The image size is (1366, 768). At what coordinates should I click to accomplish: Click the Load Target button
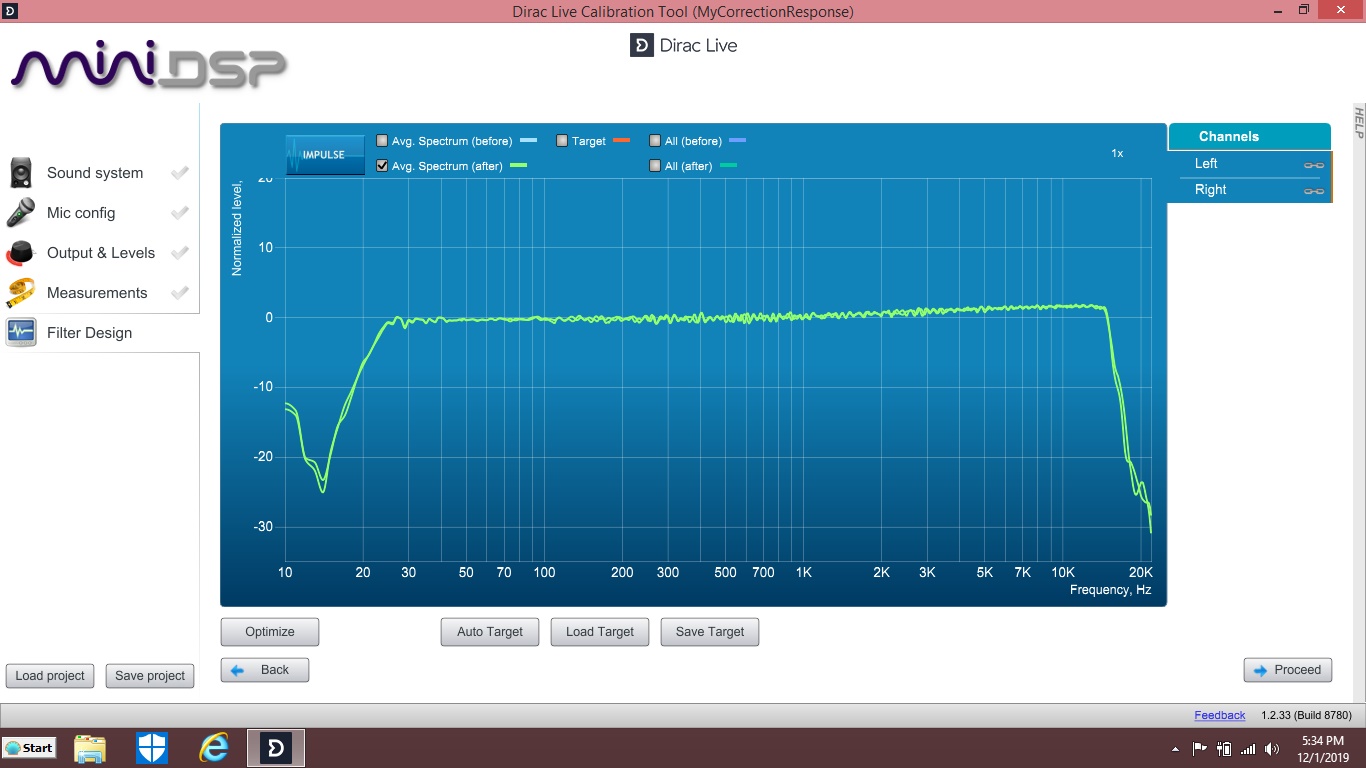600,632
